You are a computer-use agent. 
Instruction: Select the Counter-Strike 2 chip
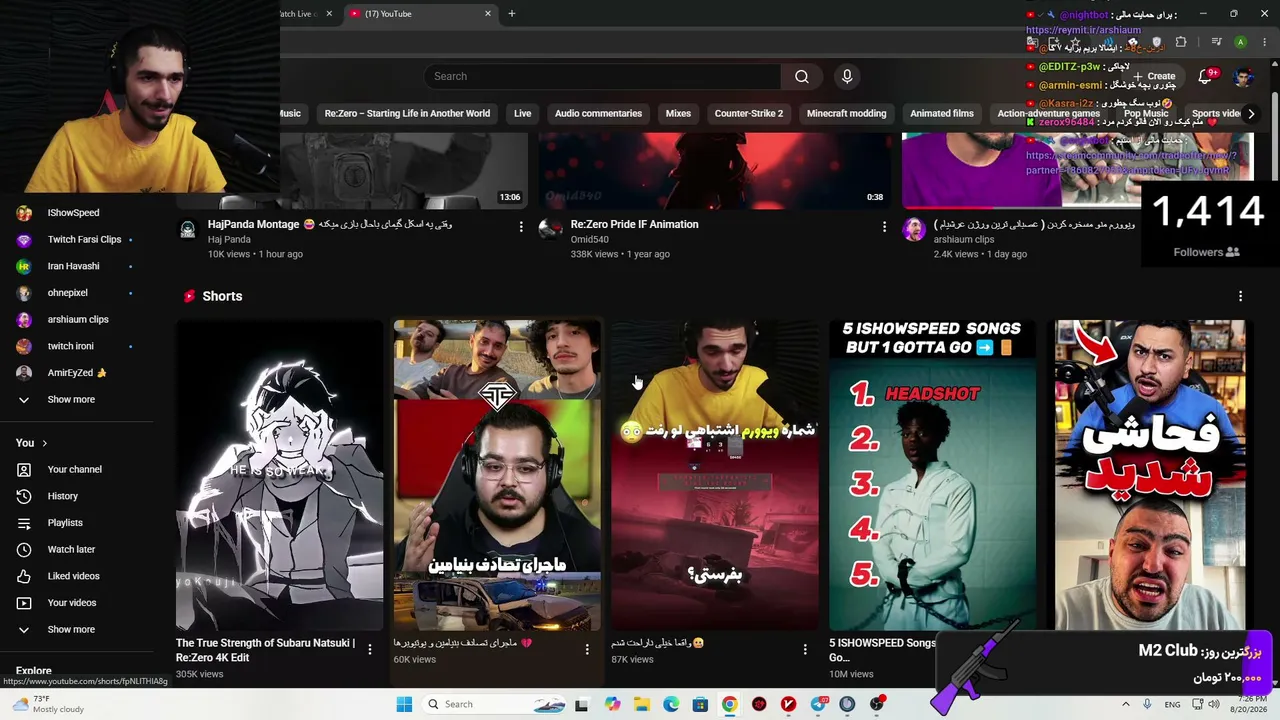tap(749, 114)
